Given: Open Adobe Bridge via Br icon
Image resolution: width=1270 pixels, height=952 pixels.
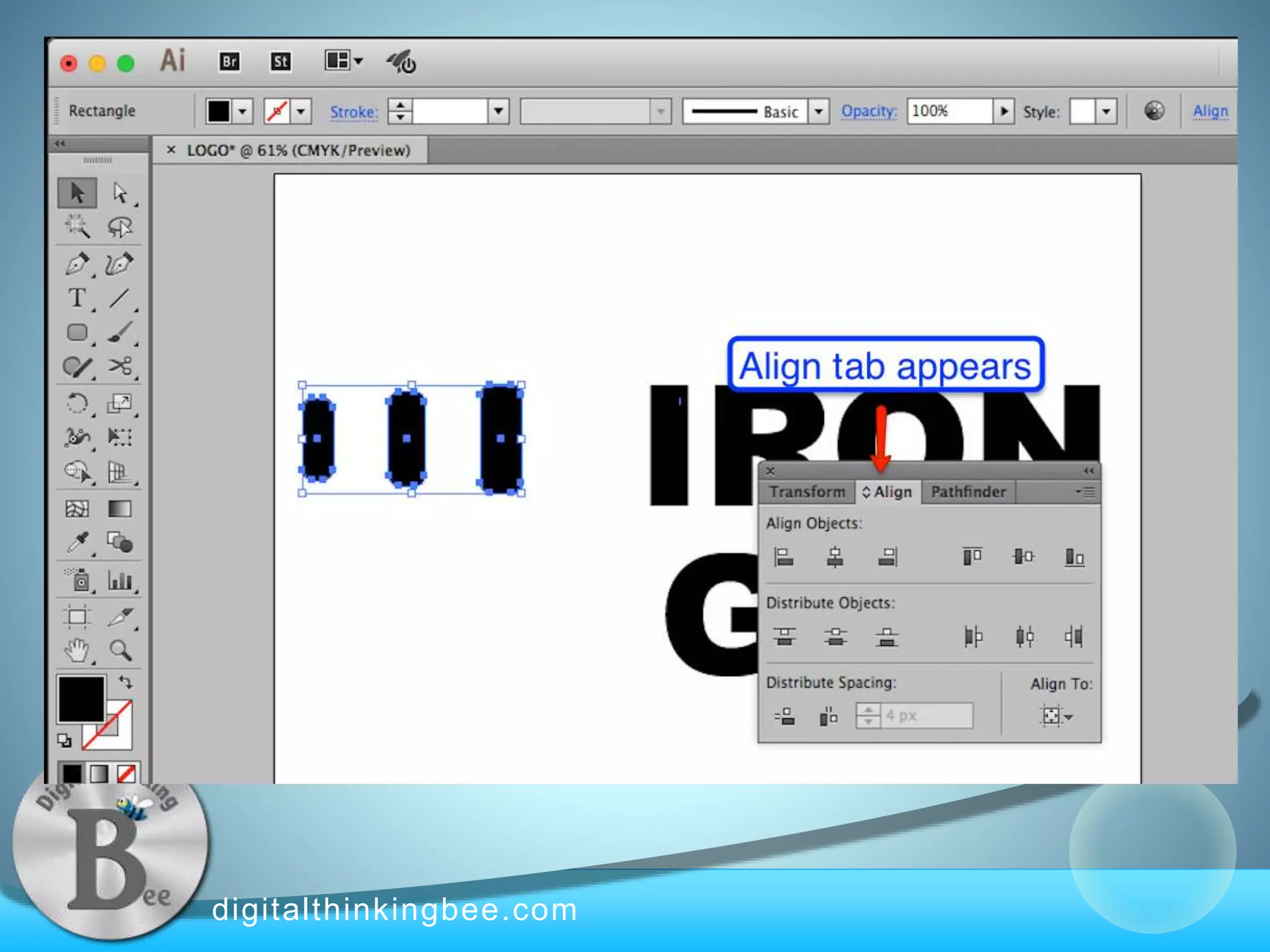Looking at the screenshot, I should (229, 61).
